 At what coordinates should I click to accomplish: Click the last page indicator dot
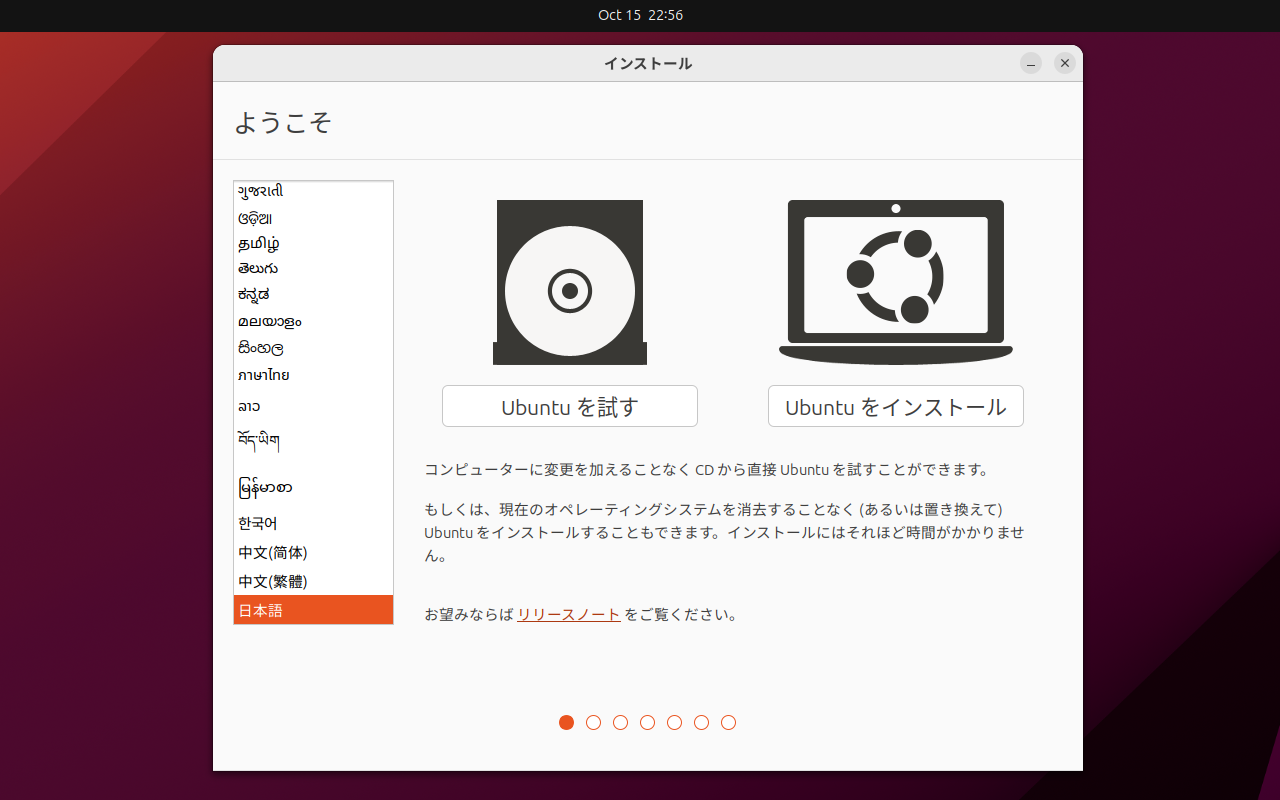pyautogui.click(x=728, y=722)
